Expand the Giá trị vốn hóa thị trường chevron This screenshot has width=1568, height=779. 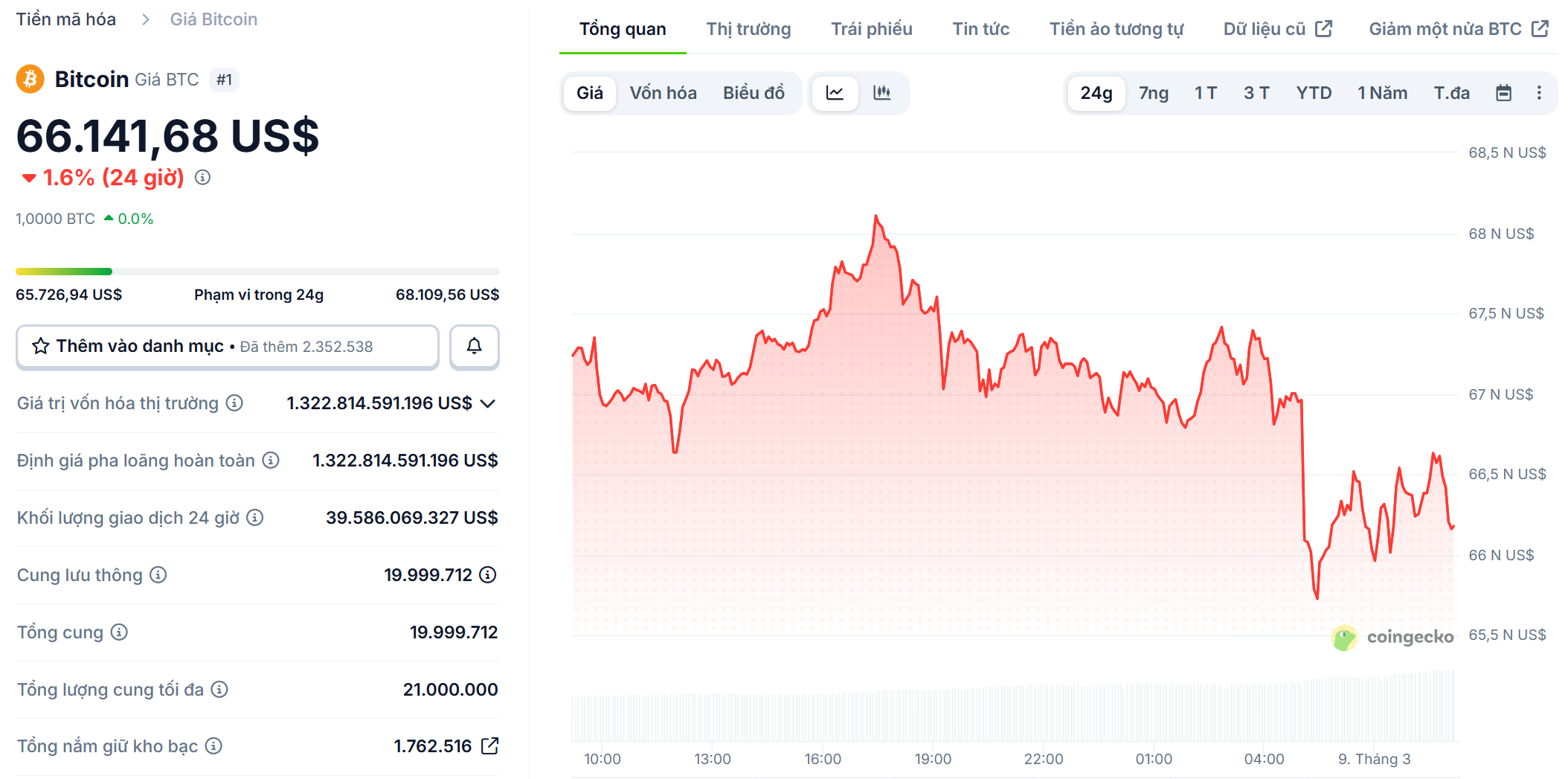(x=489, y=404)
